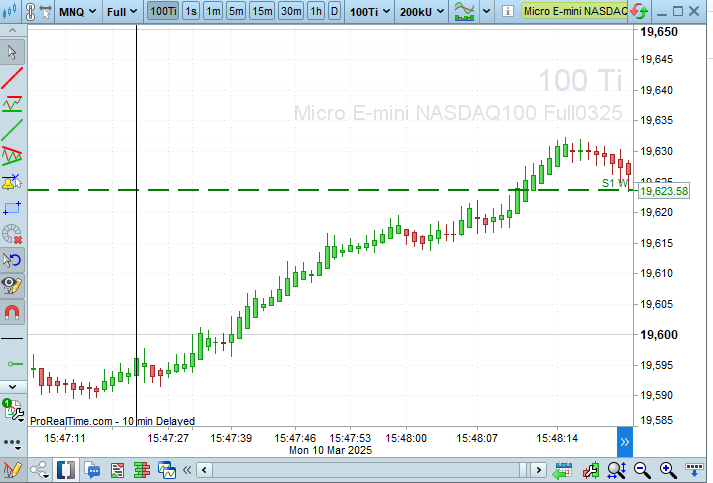
Task: Click the ruler with down arrow icon
Action: pos(694,470)
